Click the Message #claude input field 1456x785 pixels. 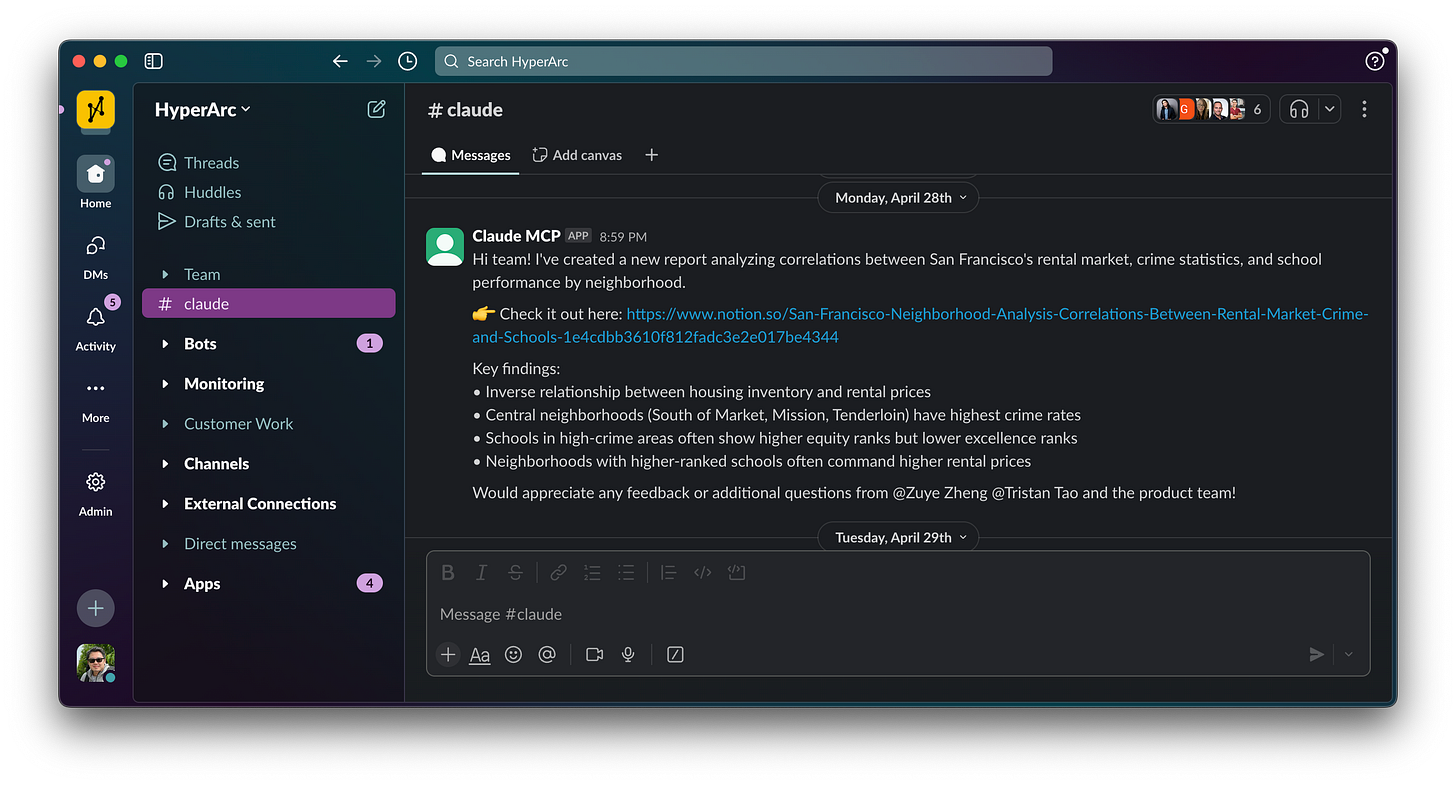[898, 614]
